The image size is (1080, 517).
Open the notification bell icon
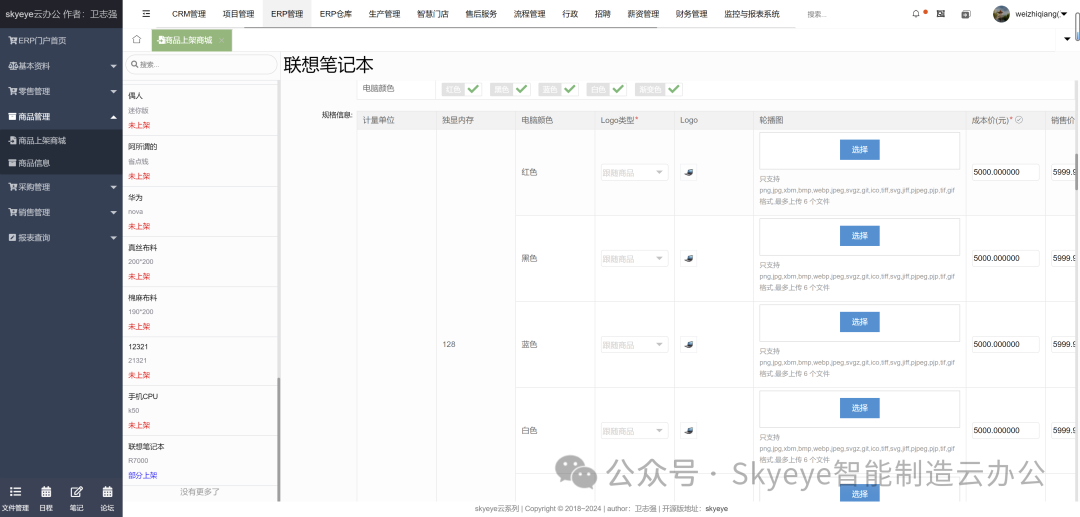coord(915,14)
